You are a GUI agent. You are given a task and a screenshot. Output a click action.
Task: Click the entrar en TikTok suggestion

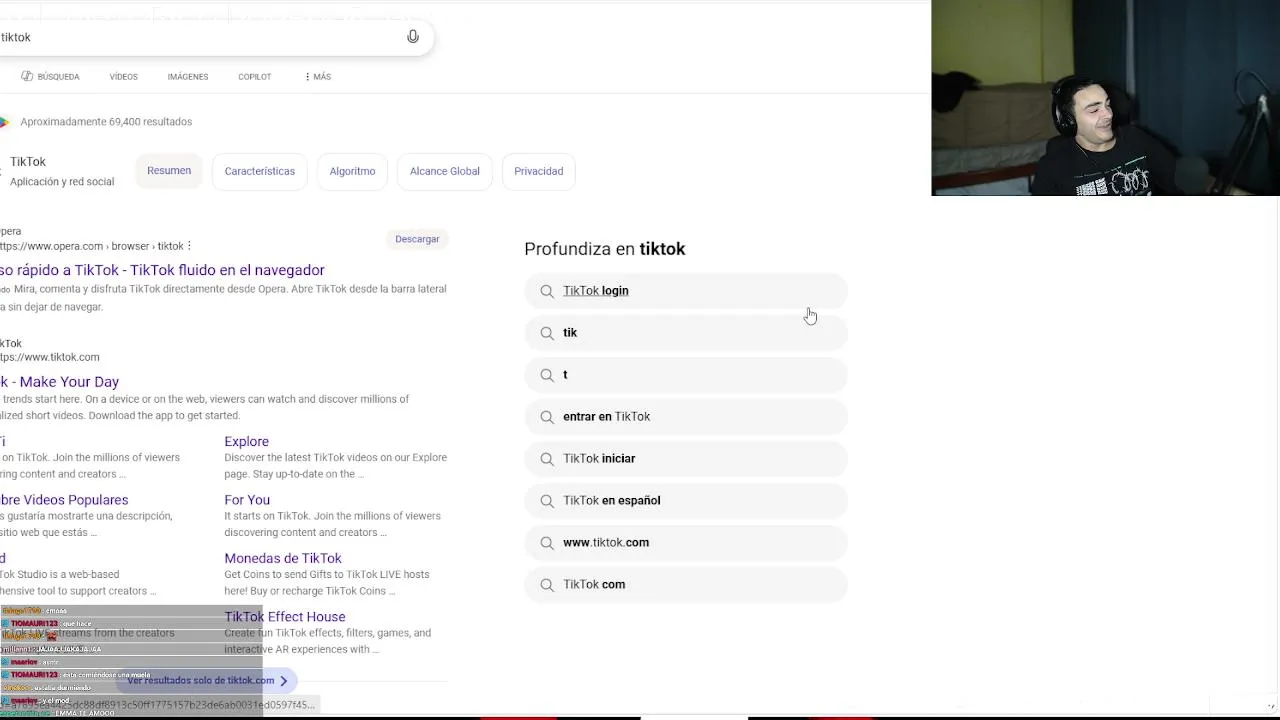point(686,417)
